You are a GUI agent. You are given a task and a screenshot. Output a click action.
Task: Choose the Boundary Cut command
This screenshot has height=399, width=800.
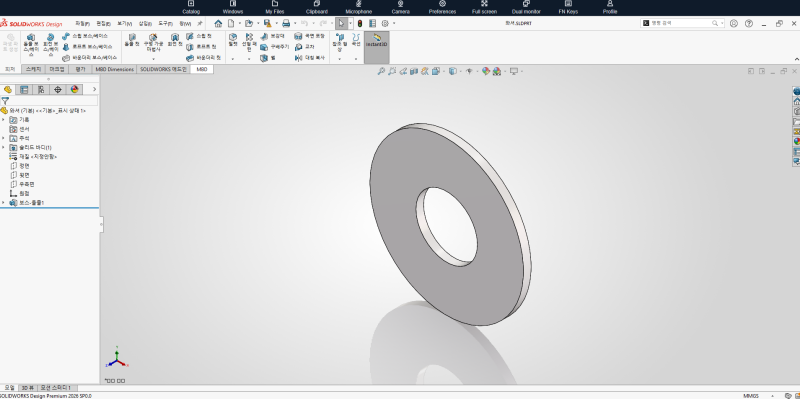click(x=204, y=58)
